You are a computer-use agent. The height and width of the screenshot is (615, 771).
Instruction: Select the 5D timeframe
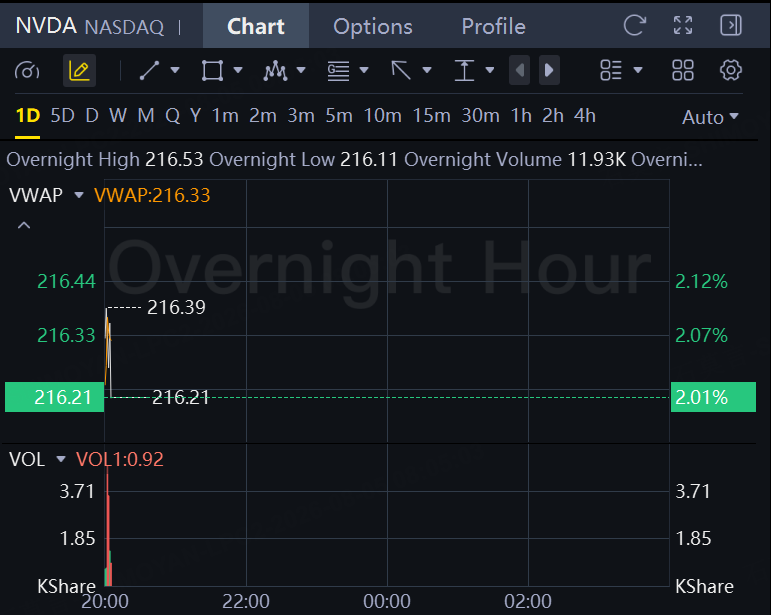point(62,116)
